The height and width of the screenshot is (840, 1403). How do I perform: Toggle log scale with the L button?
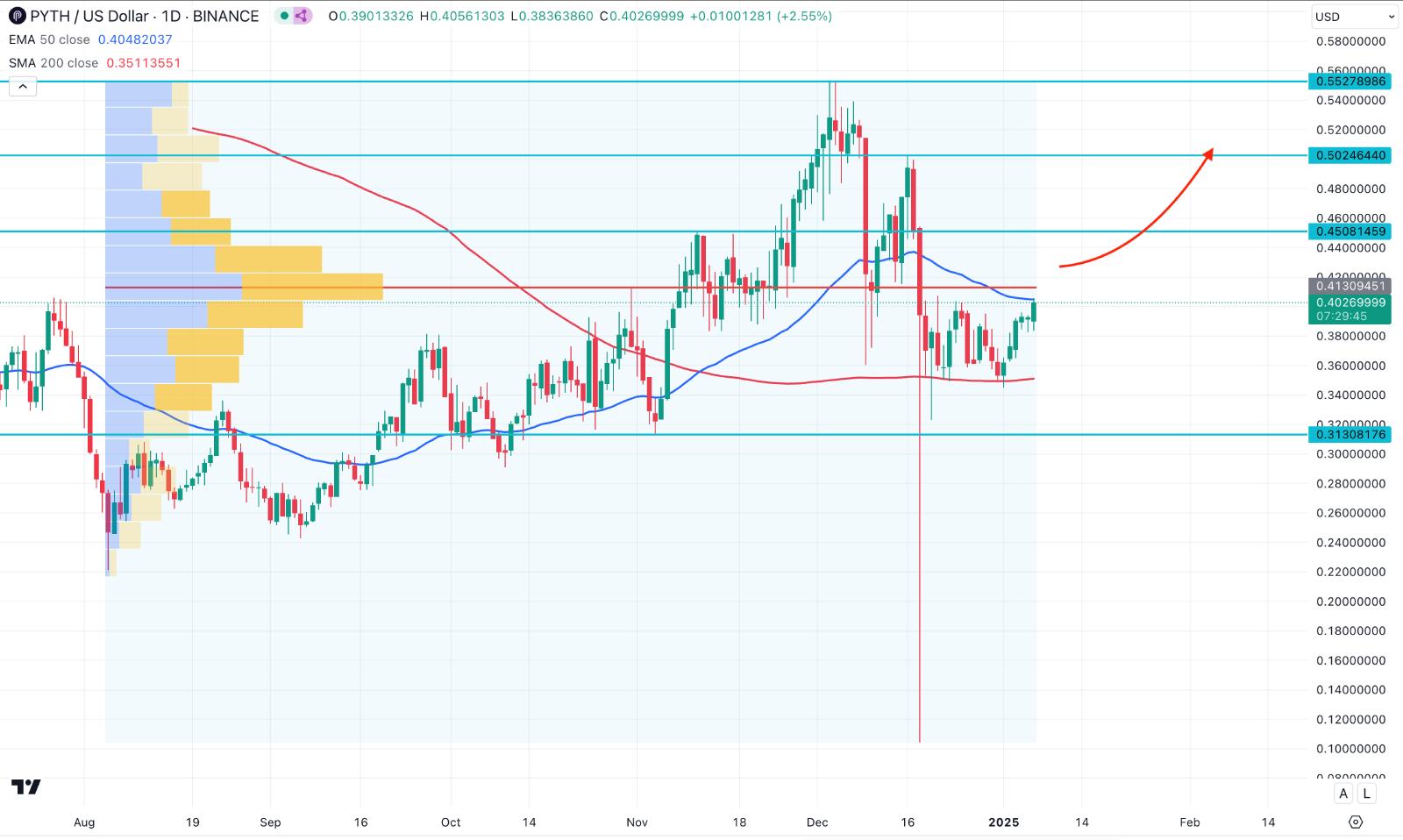(1366, 794)
